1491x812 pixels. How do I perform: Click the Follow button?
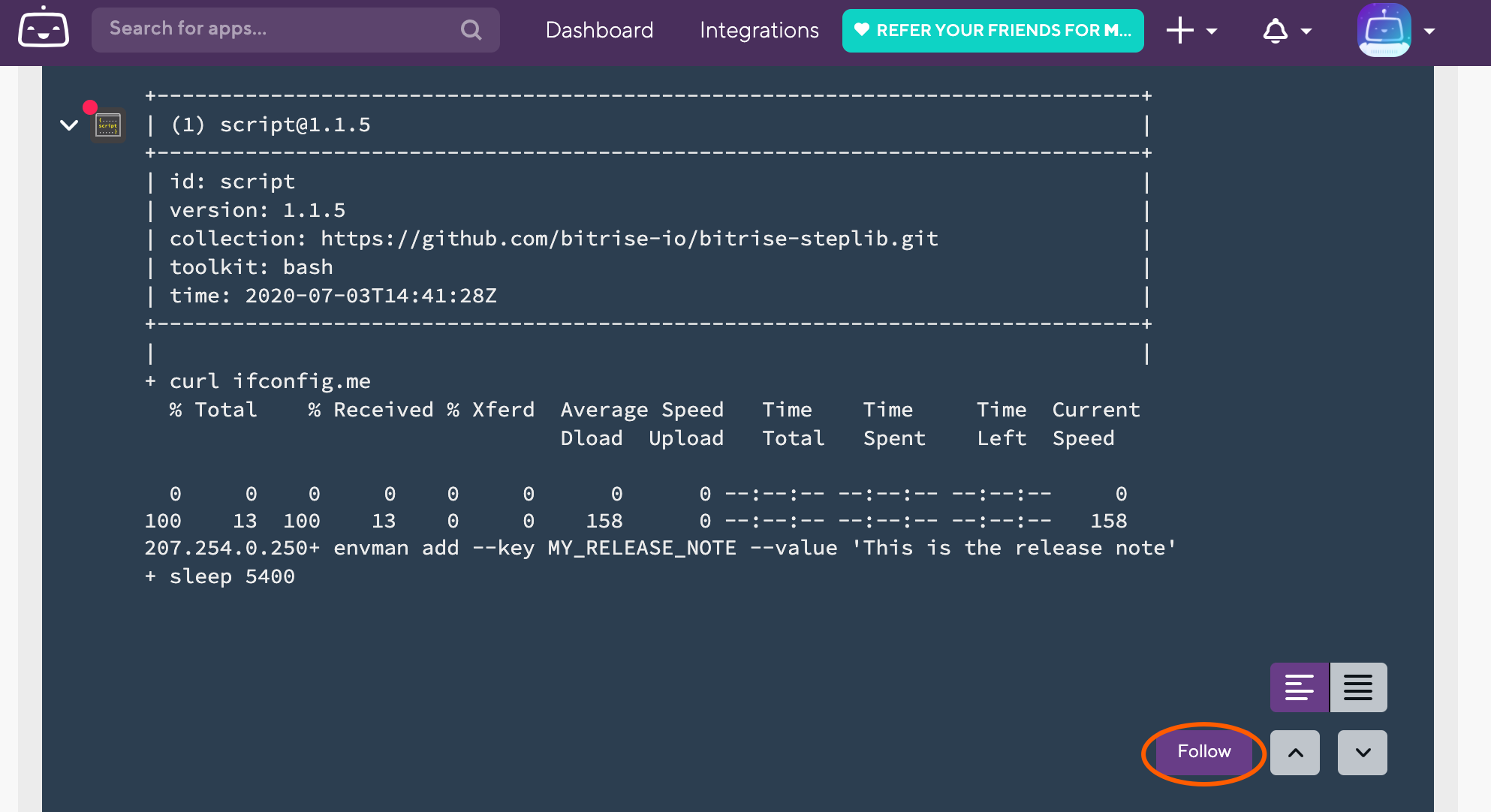click(x=1203, y=751)
